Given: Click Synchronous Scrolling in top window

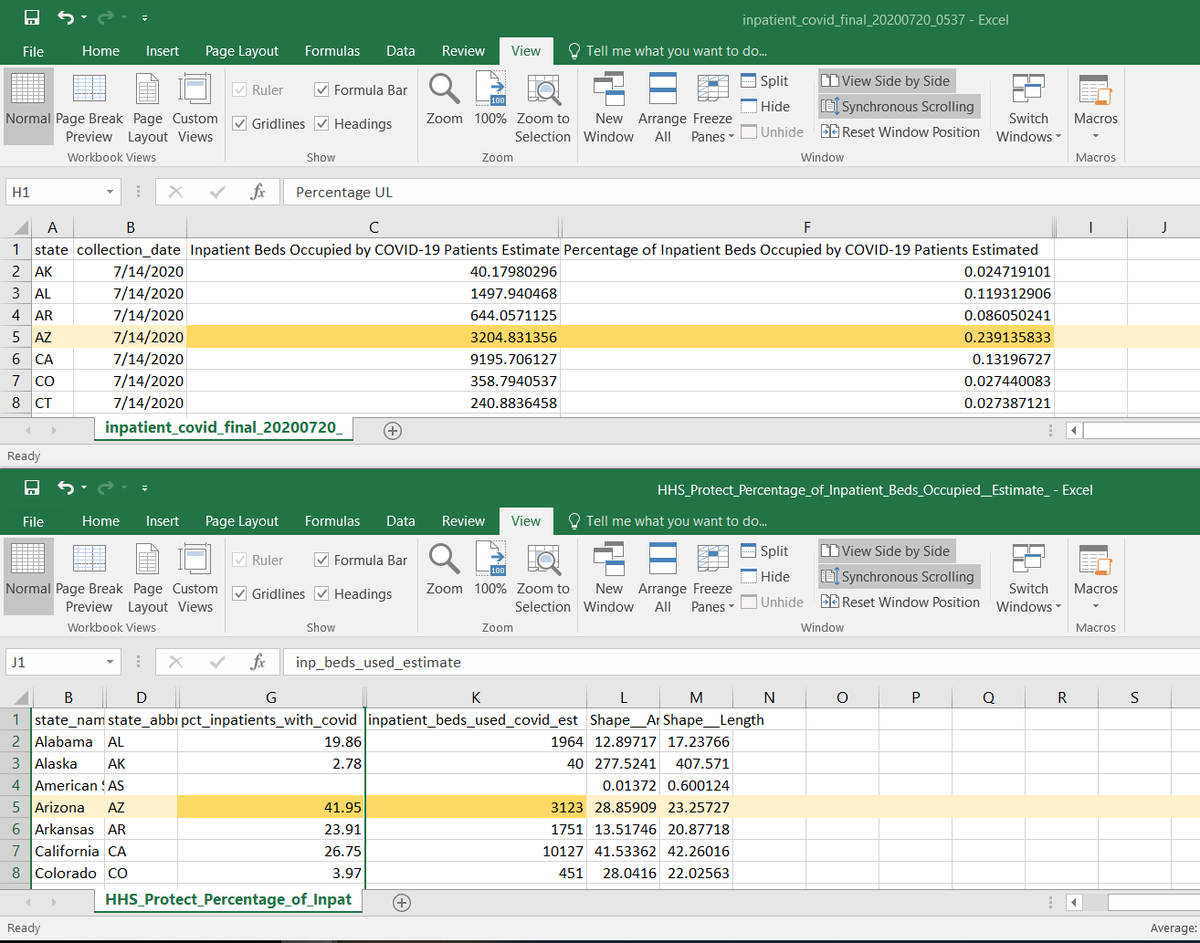Looking at the screenshot, I should (x=897, y=106).
